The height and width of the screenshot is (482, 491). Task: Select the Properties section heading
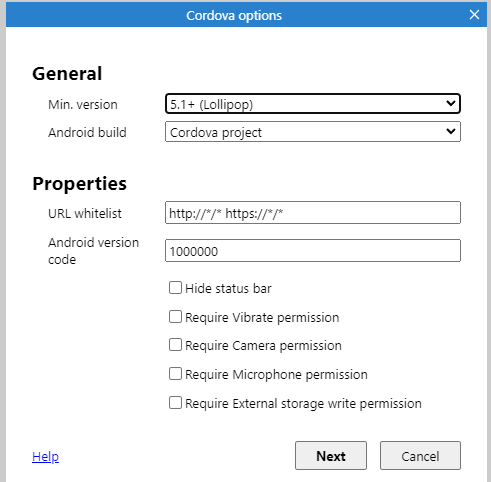pyautogui.click(x=79, y=184)
